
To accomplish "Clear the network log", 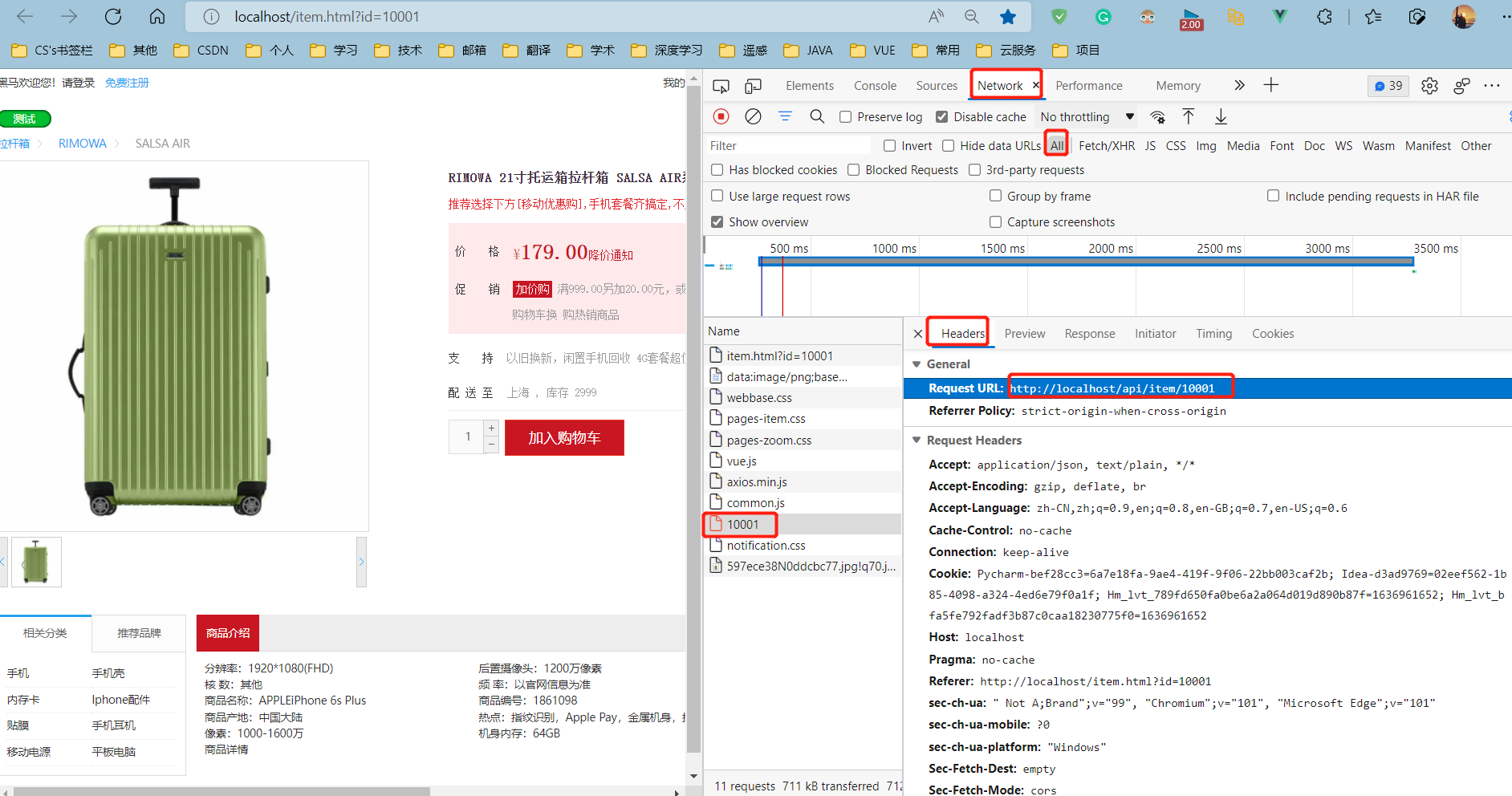I will tap(753, 117).
